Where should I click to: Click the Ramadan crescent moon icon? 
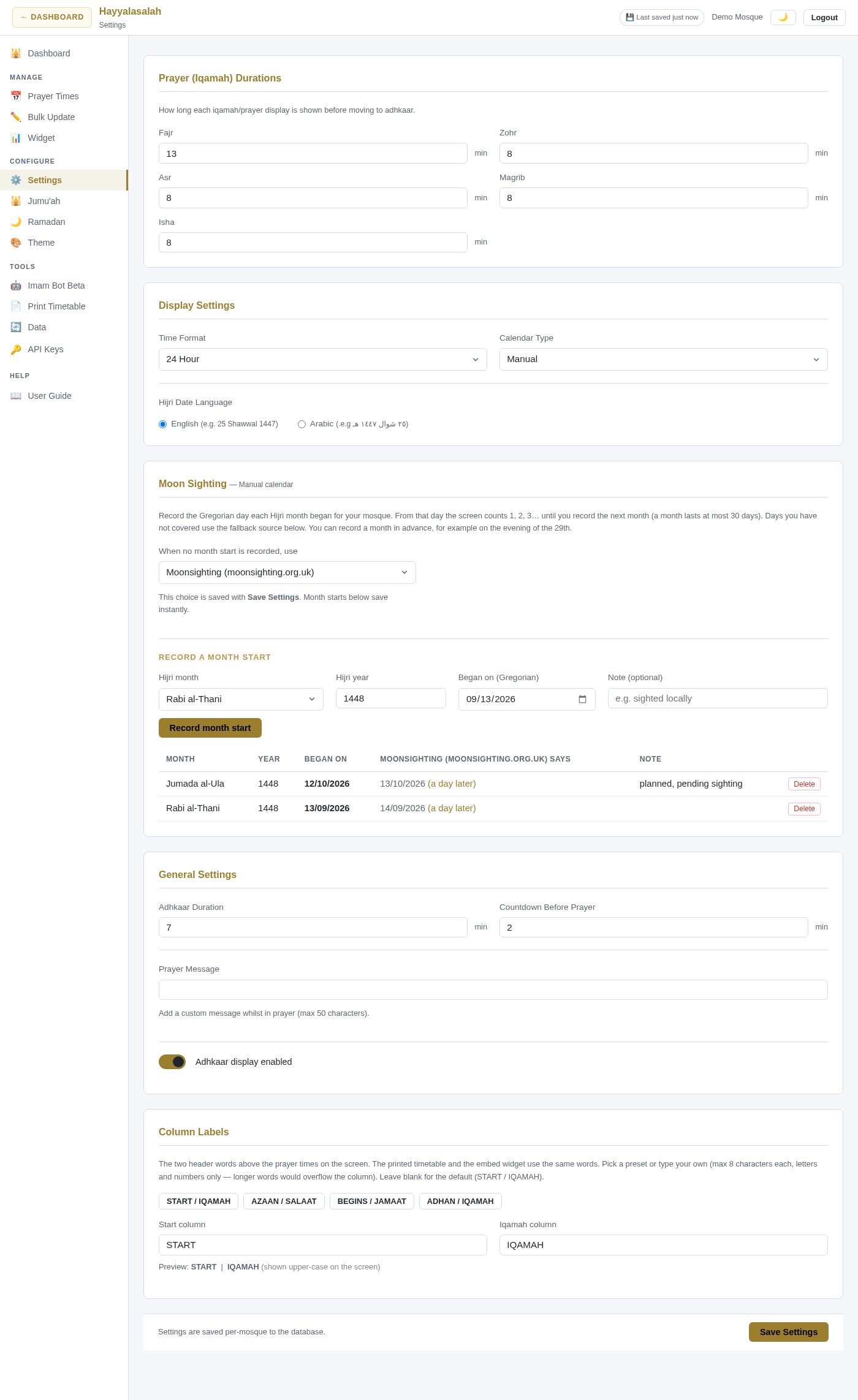pos(16,222)
